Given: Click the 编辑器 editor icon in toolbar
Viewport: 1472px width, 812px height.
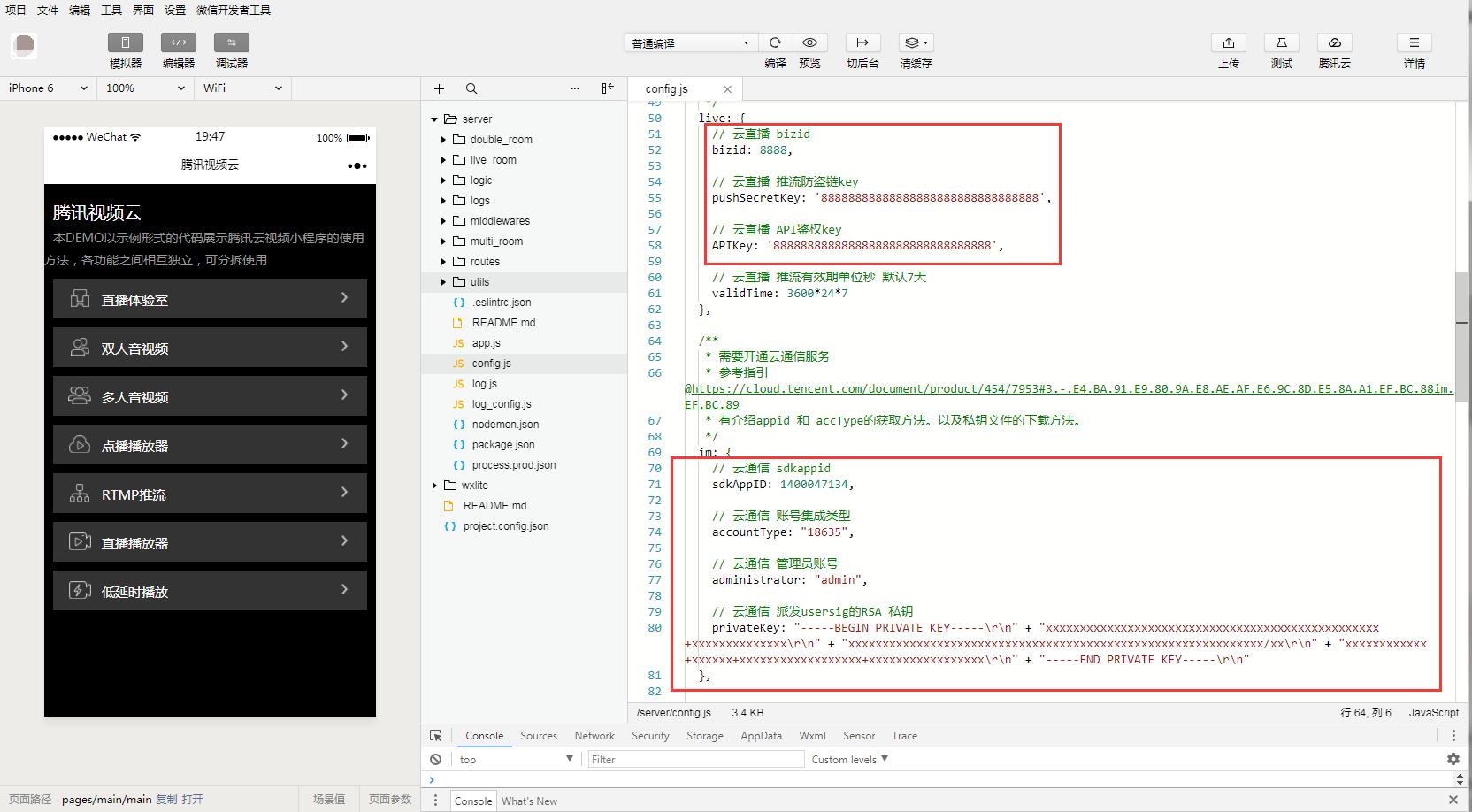Looking at the screenshot, I should coord(178,42).
